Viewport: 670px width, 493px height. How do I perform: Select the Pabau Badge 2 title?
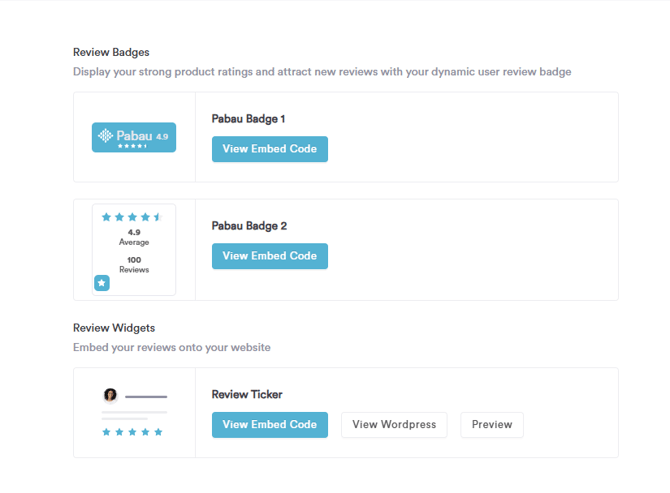(249, 226)
